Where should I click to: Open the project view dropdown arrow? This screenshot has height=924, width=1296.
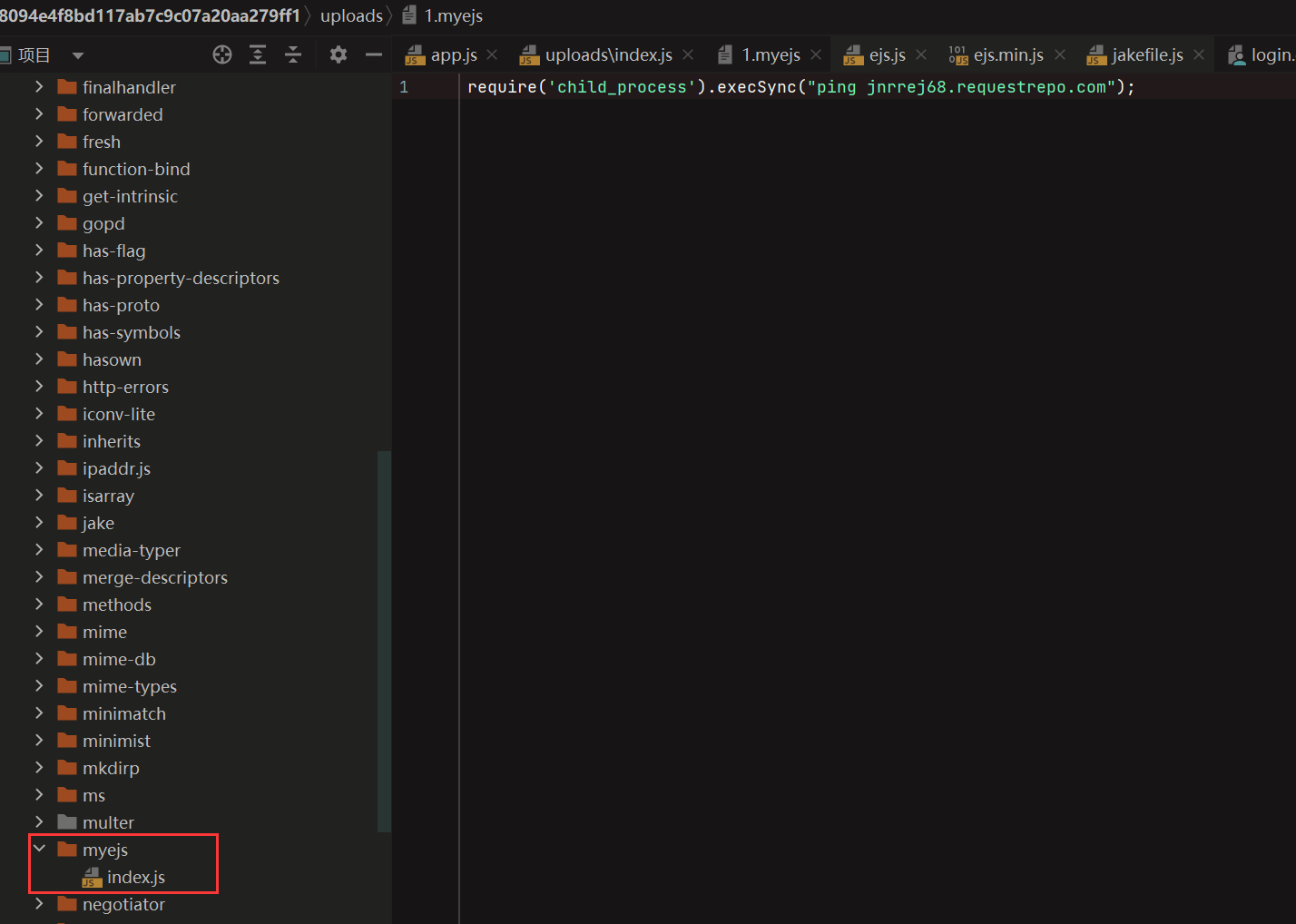(78, 55)
